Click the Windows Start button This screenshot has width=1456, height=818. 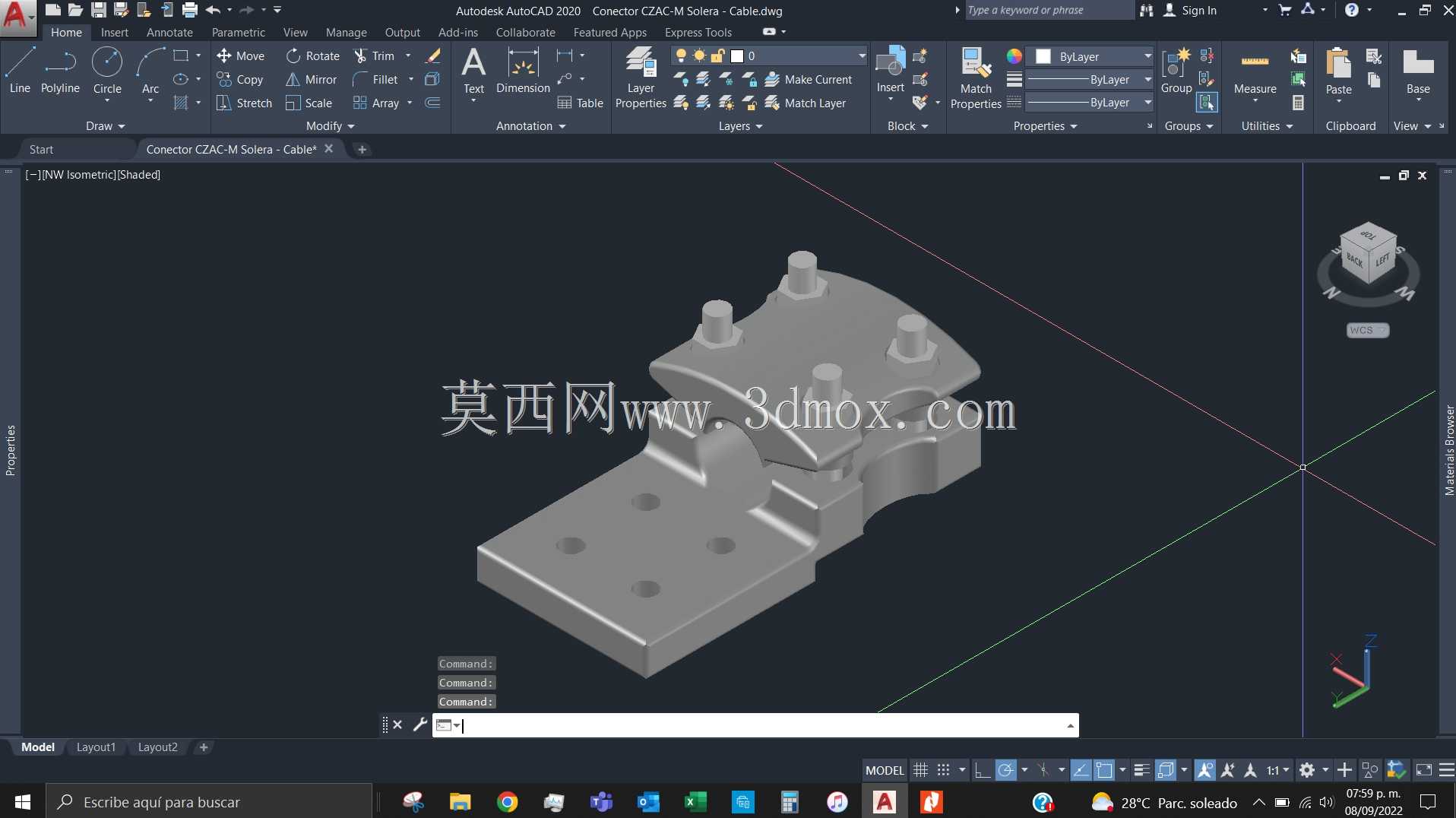click(23, 802)
